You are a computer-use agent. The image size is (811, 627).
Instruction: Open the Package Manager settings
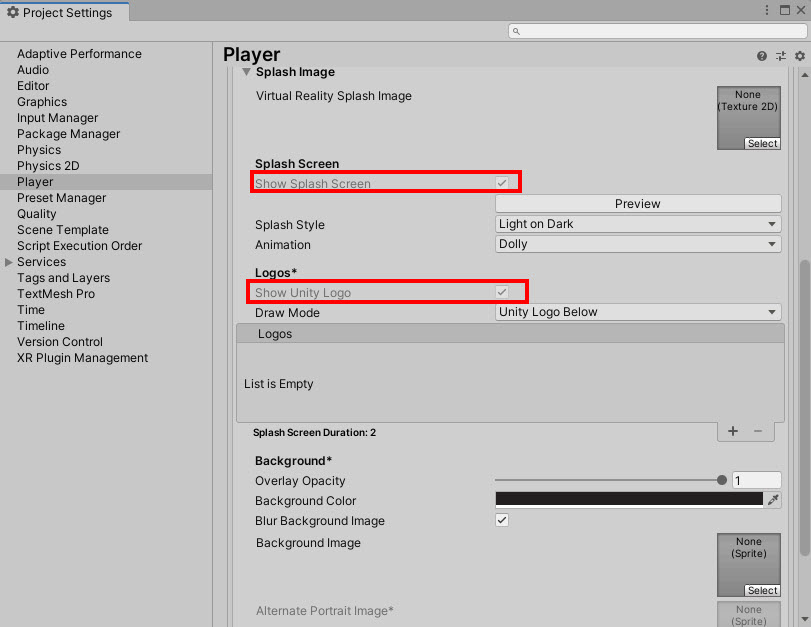pyautogui.click(x=68, y=134)
